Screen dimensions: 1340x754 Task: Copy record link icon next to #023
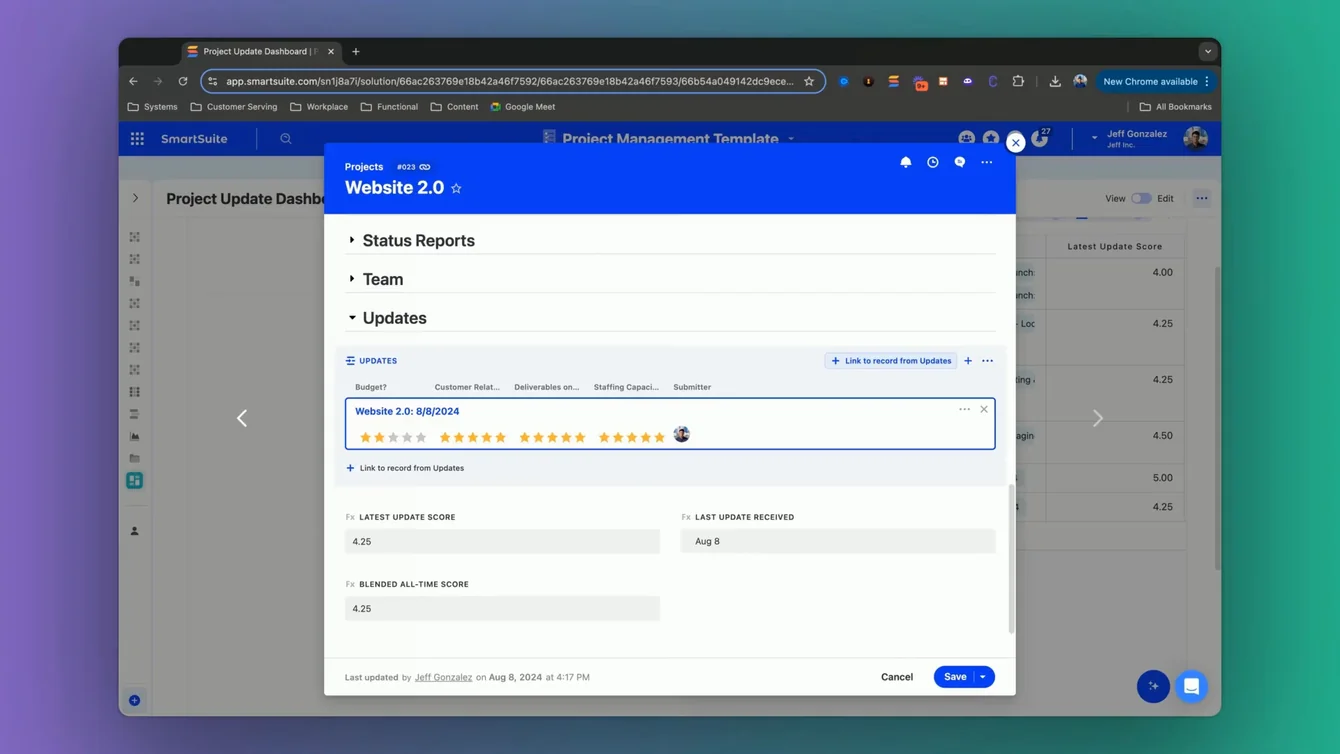click(x=425, y=167)
